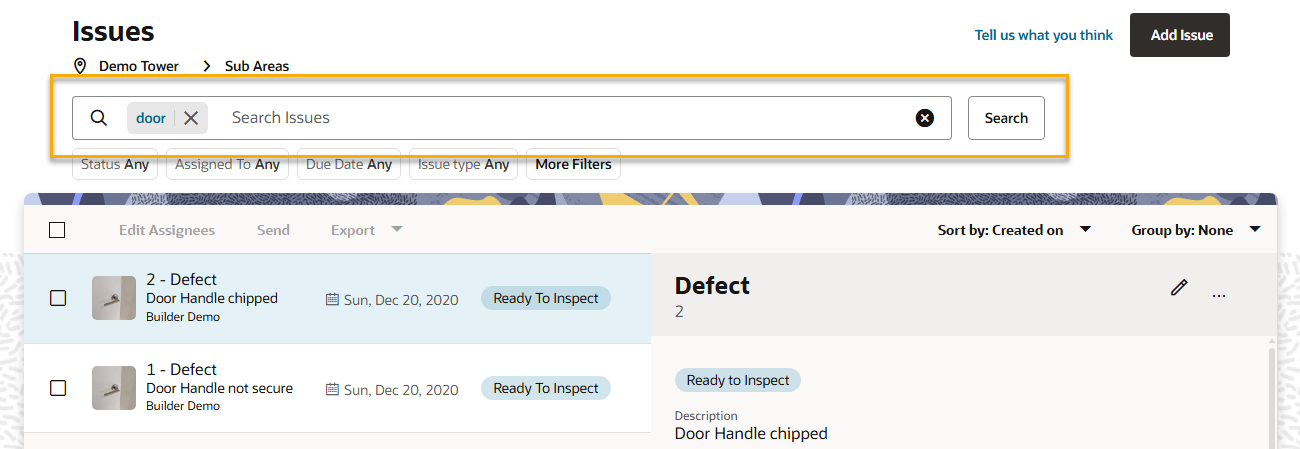Click inside the Search Issues input field
The height and width of the screenshot is (449, 1300).
(565, 118)
